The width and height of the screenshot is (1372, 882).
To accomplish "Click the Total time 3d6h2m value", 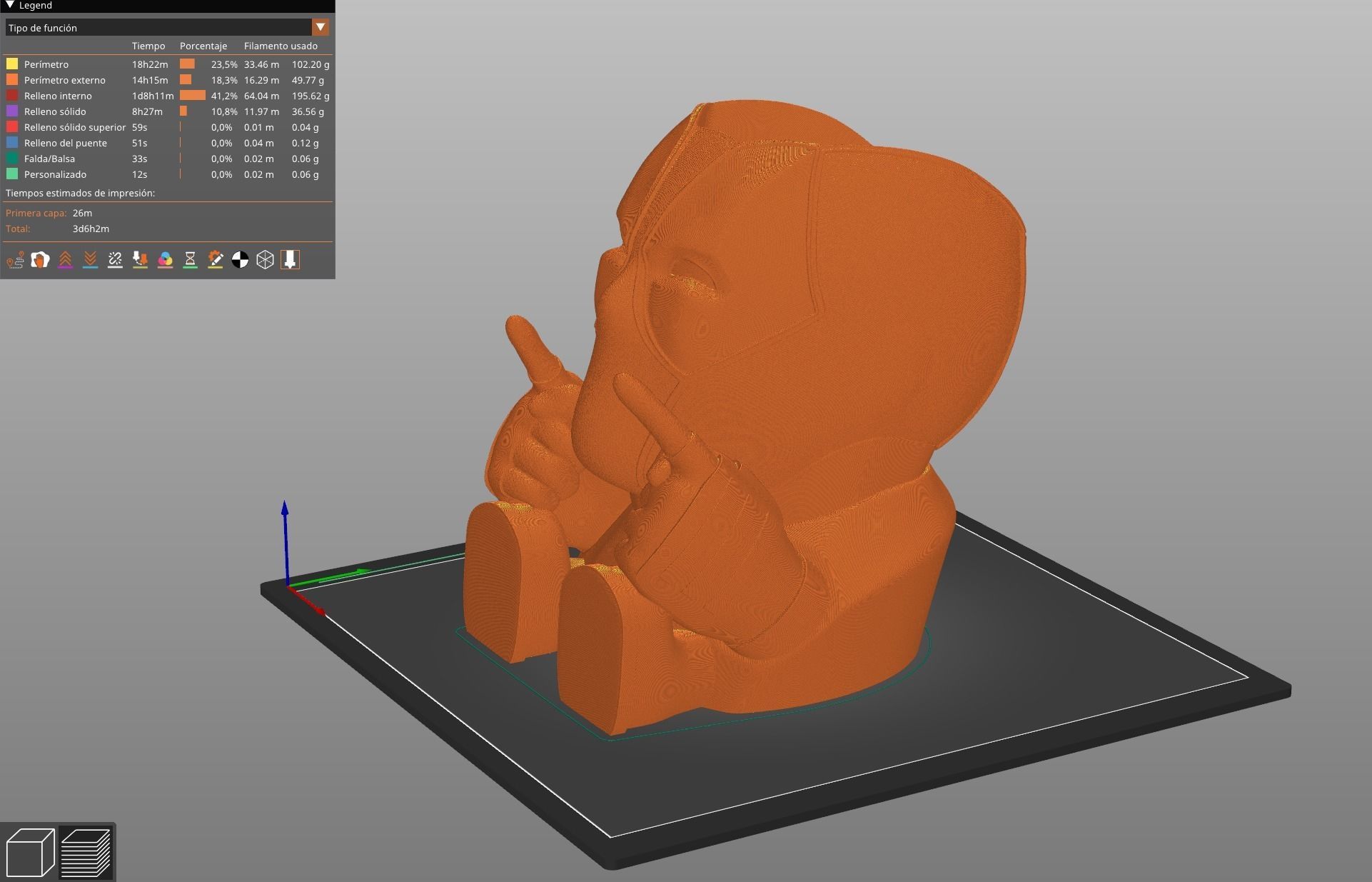I will pos(91,229).
